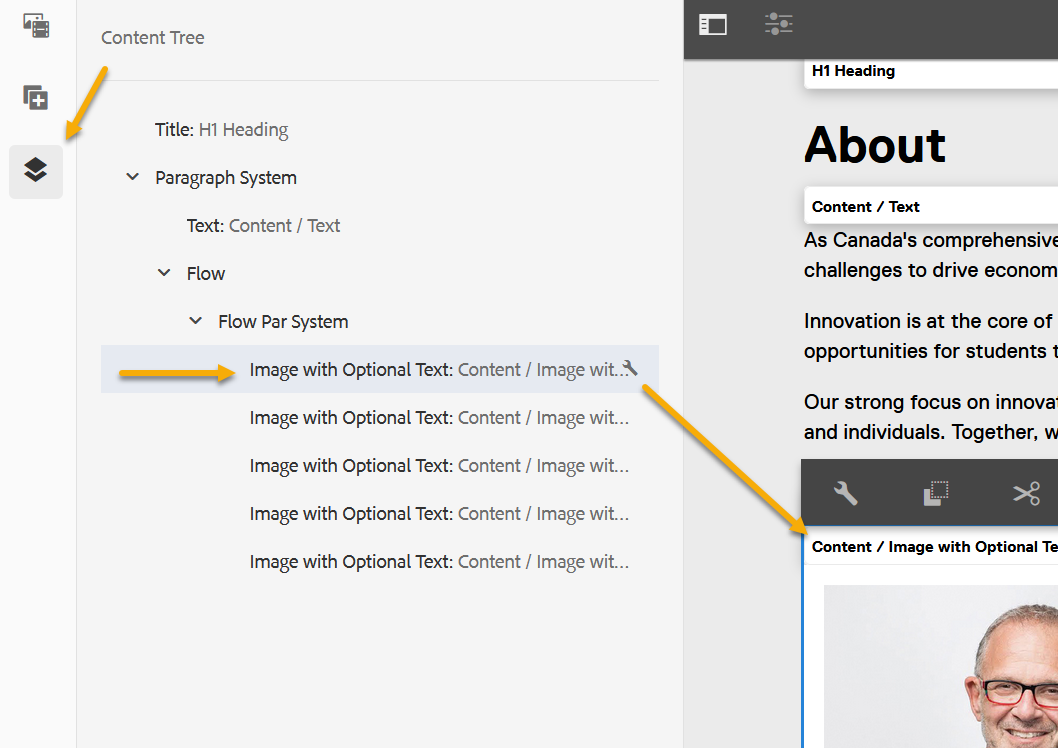Click Cut scissors icon in component toolbar
Image resolution: width=1058 pixels, height=748 pixels.
point(1026,493)
